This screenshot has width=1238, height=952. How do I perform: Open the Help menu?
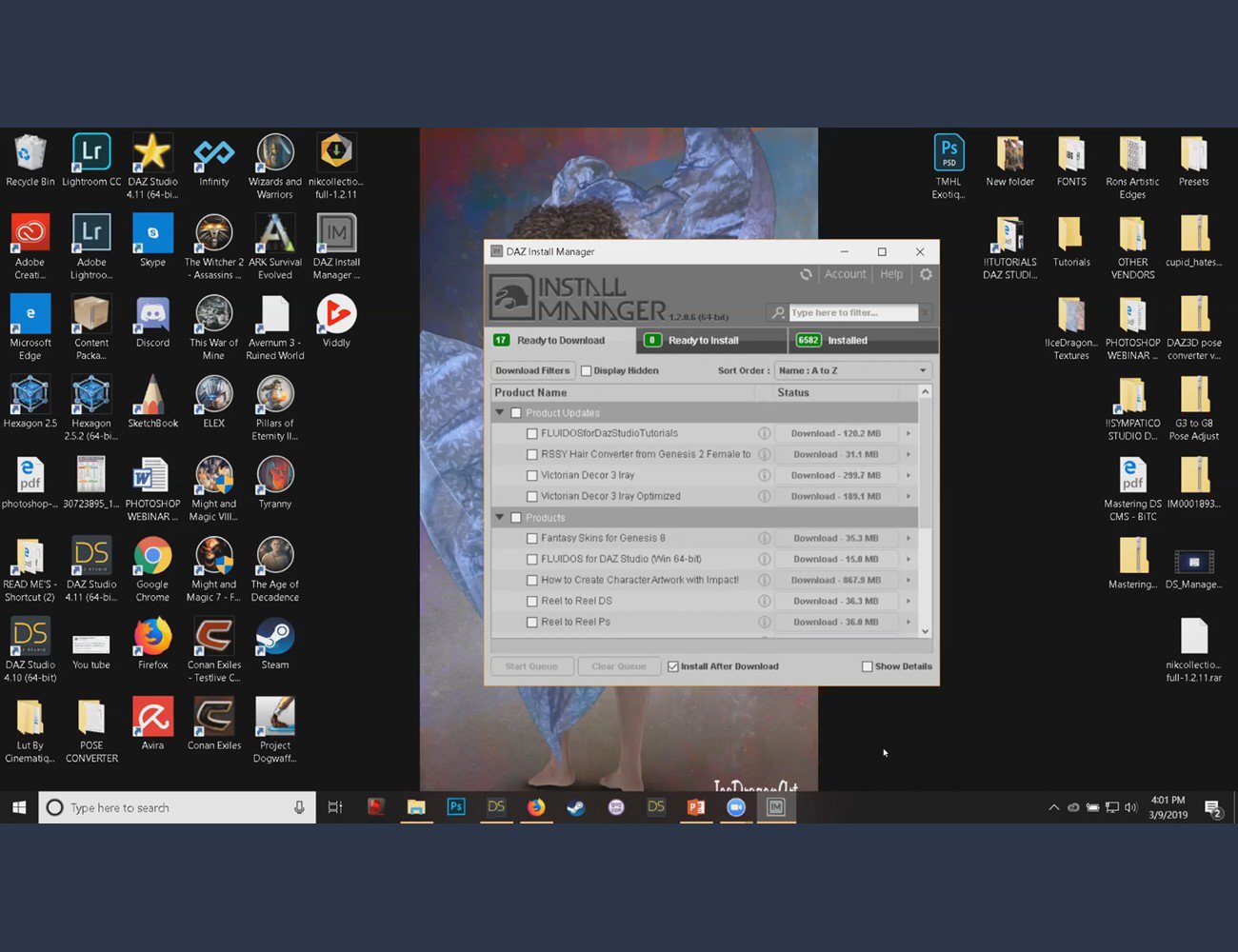click(891, 274)
